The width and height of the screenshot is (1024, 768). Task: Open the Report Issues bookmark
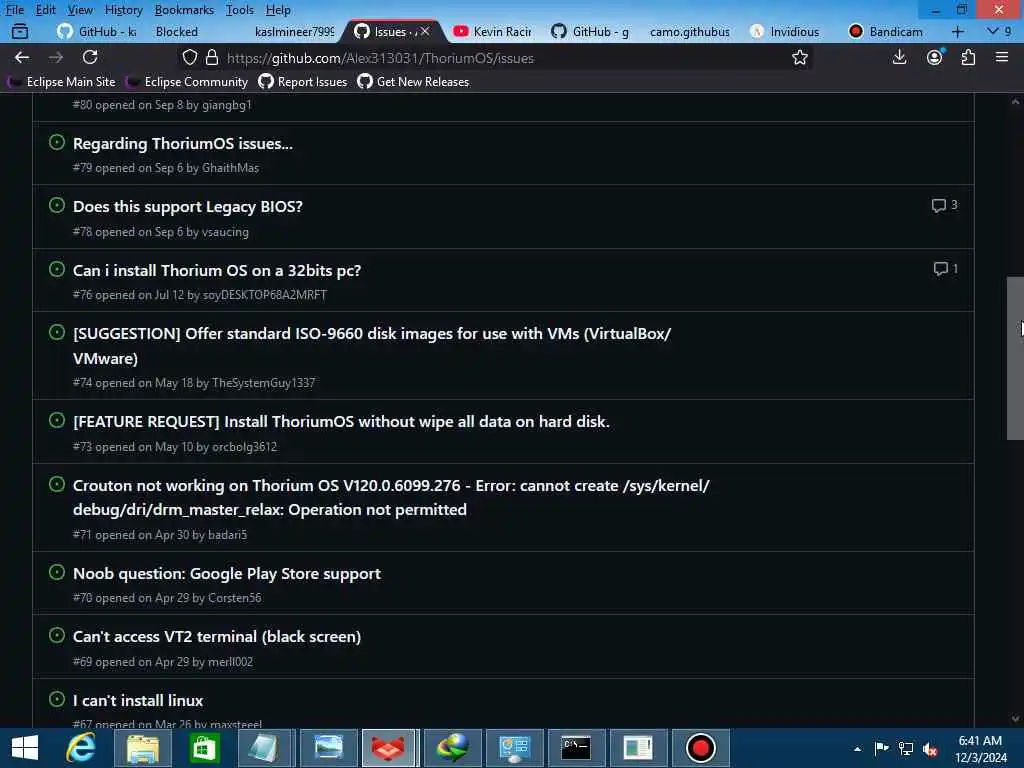303,82
